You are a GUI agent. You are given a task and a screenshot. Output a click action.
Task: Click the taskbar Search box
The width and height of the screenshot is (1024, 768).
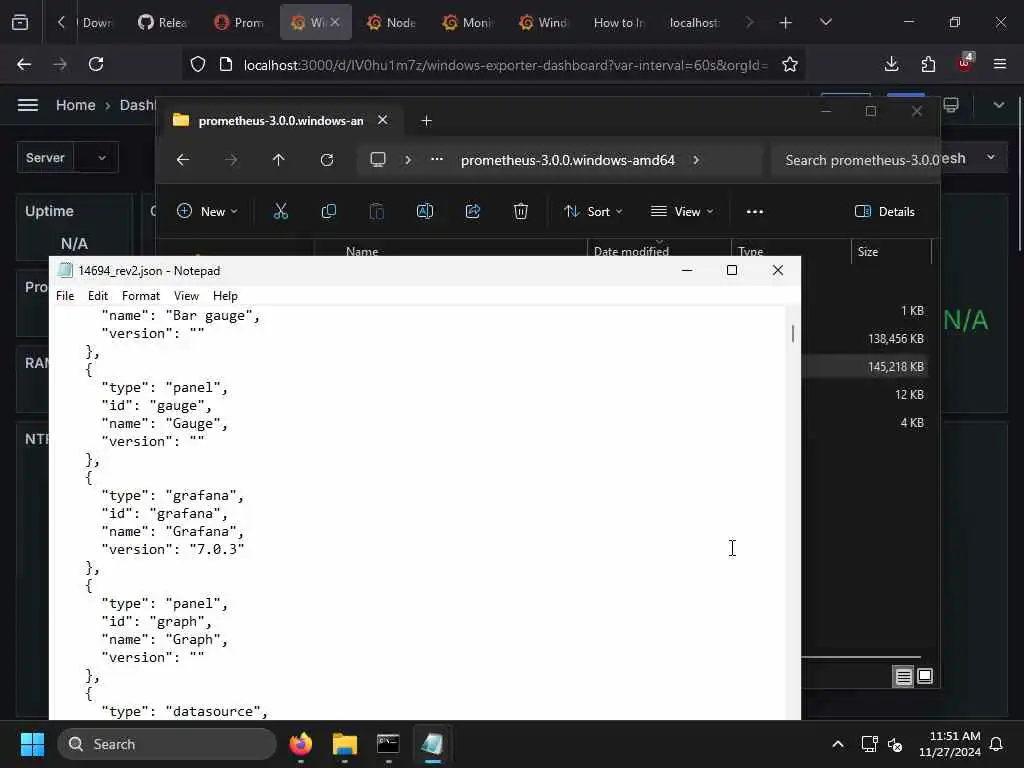(167, 744)
